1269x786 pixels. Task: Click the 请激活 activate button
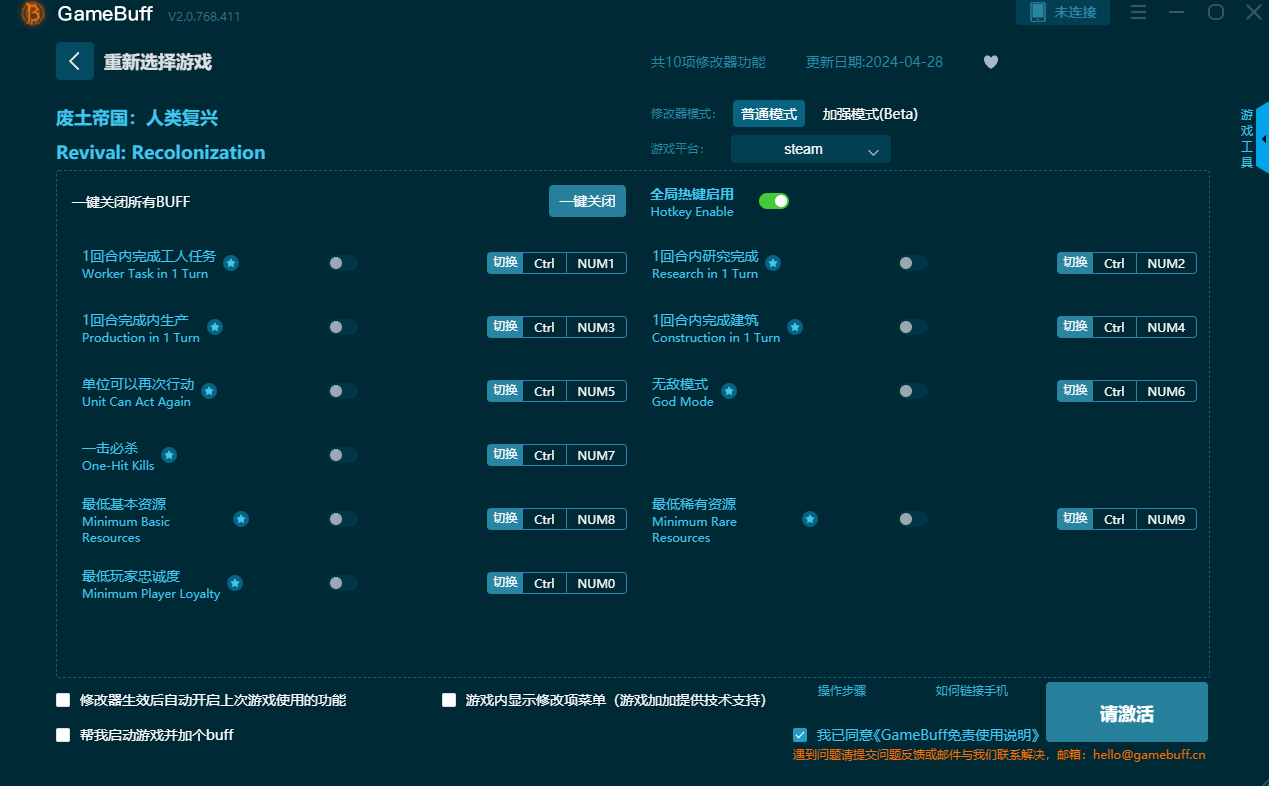click(1127, 714)
